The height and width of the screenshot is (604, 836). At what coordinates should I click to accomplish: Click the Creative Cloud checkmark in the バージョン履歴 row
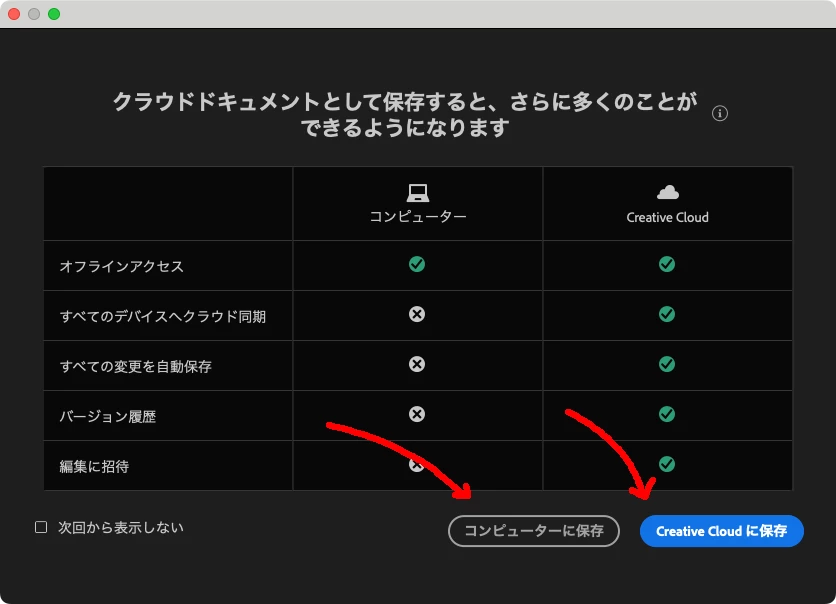[x=667, y=414]
